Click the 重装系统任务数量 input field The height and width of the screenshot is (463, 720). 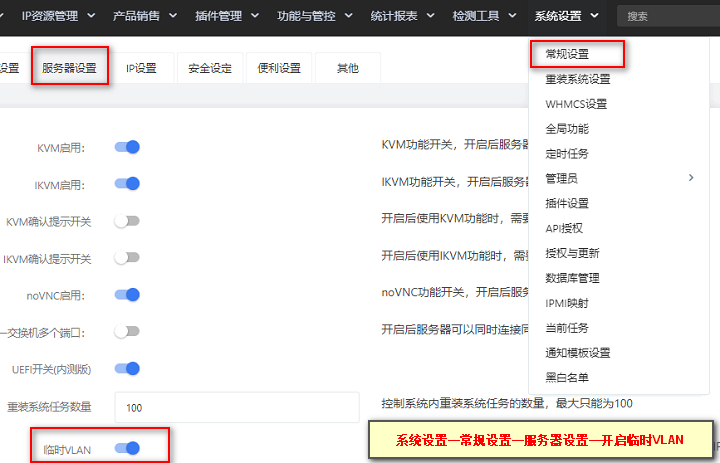[237, 407]
